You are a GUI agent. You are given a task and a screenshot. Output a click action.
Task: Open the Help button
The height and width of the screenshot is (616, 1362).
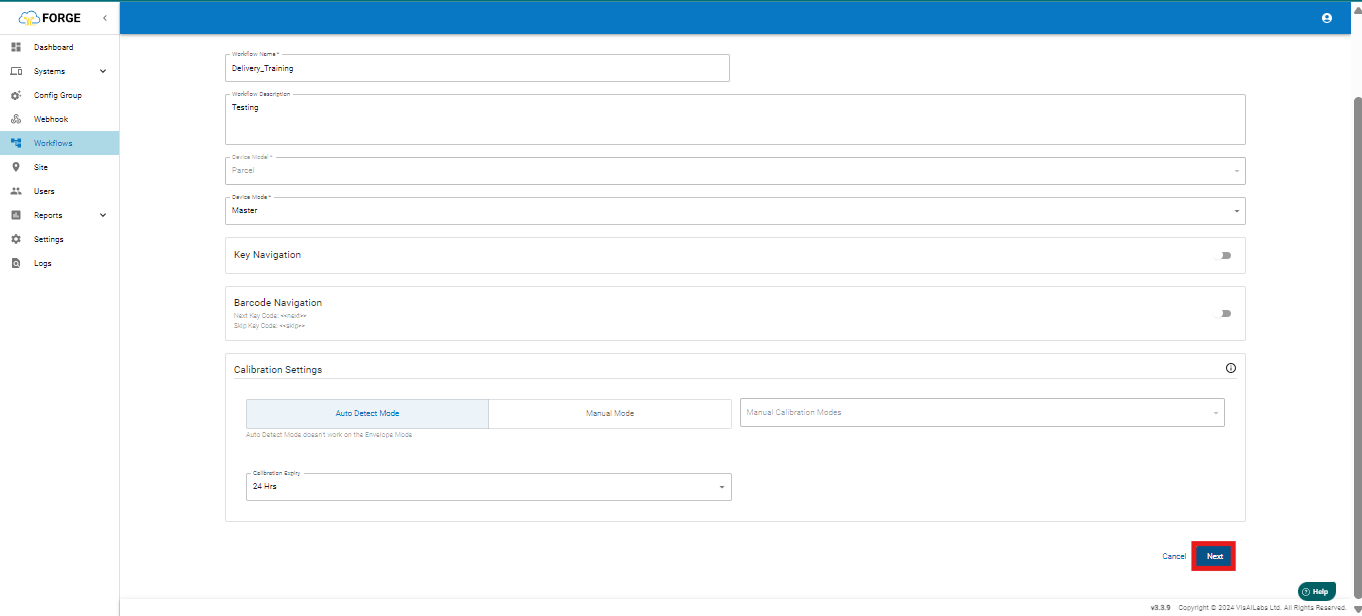tap(1317, 591)
